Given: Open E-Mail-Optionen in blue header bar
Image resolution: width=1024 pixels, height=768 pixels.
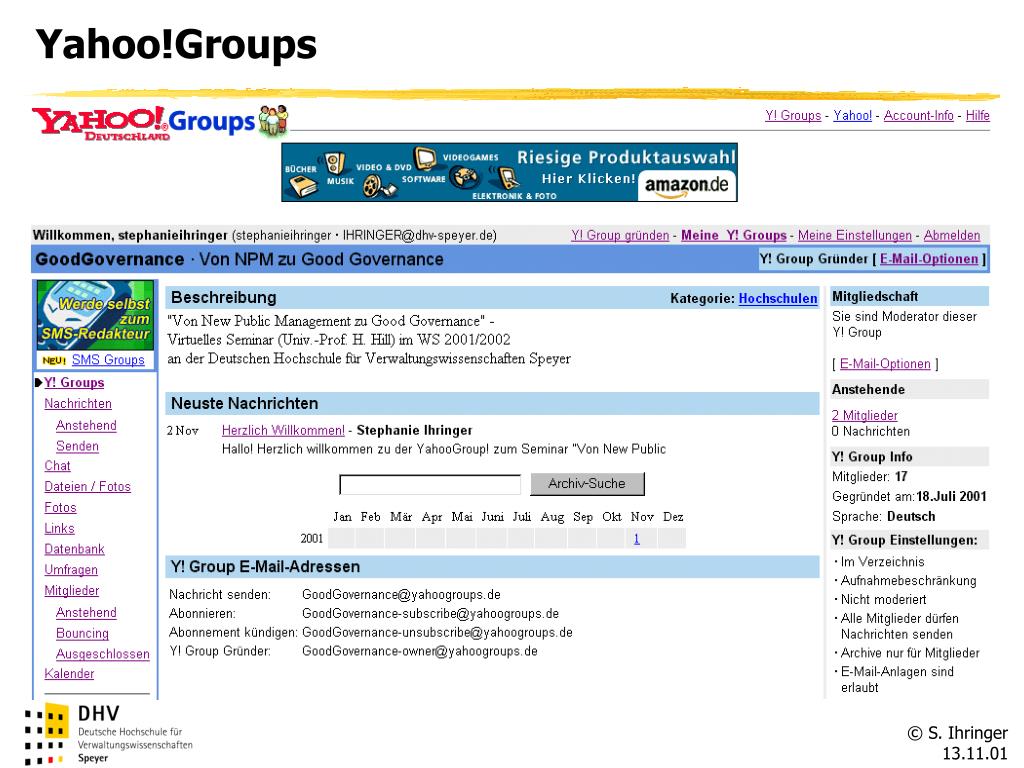Looking at the screenshot, I should coord(929,259).
